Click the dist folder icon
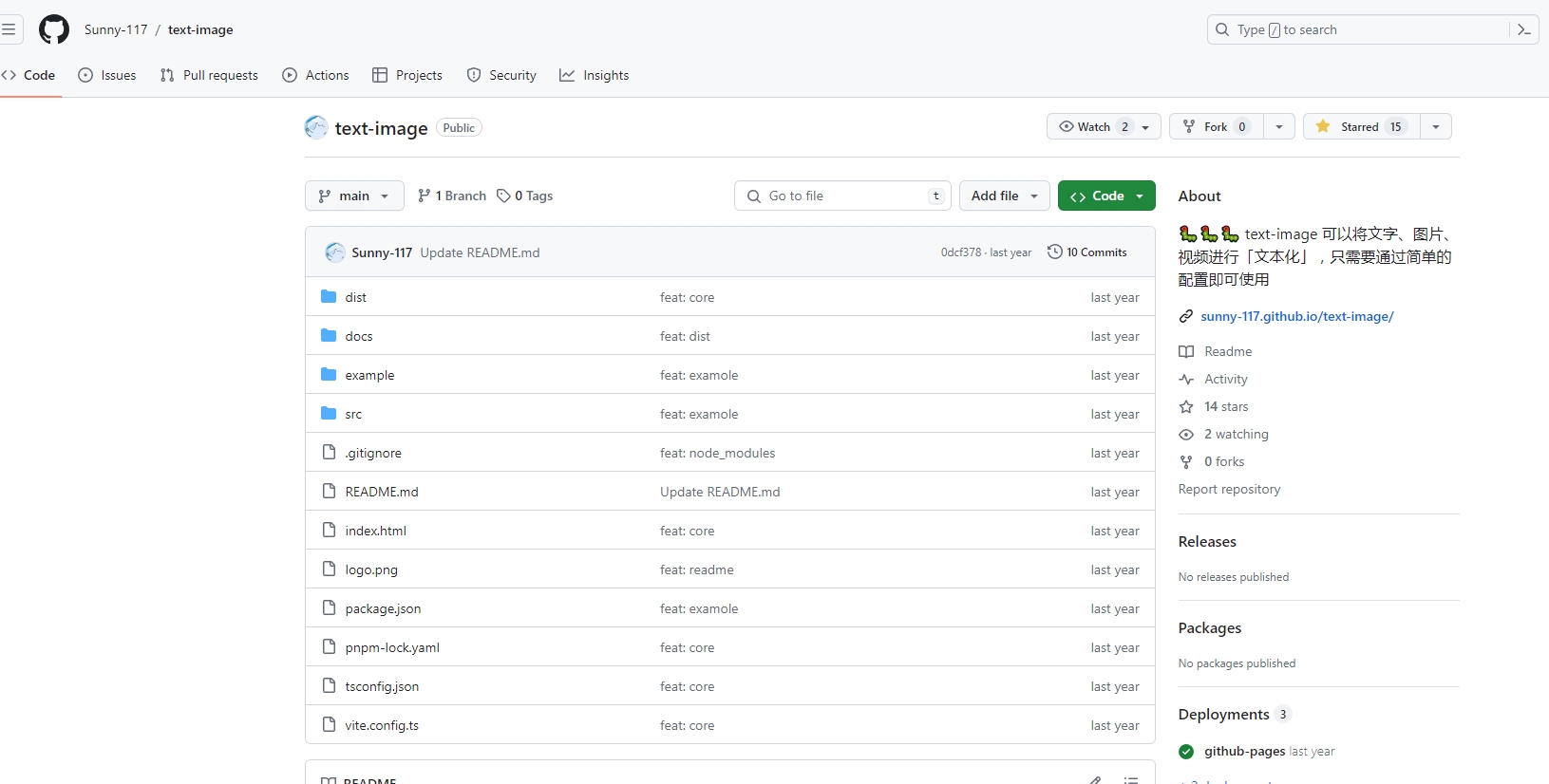The image size is (1549, 784). 329,296
